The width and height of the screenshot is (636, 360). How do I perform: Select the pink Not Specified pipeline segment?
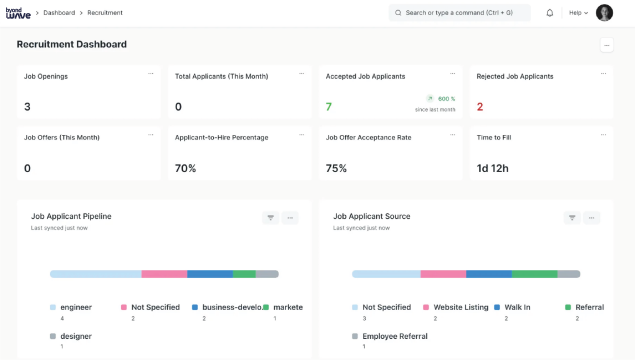pyautogui.click(x=164, y=274)
